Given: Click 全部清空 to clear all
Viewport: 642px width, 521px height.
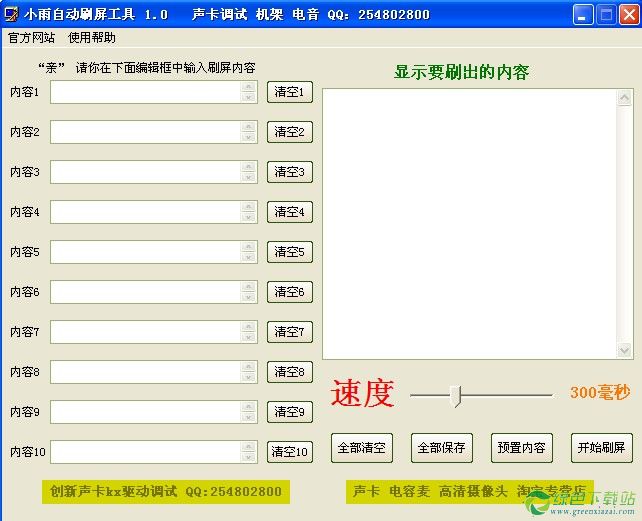Looking at the screenshot, I should (361, 448).
